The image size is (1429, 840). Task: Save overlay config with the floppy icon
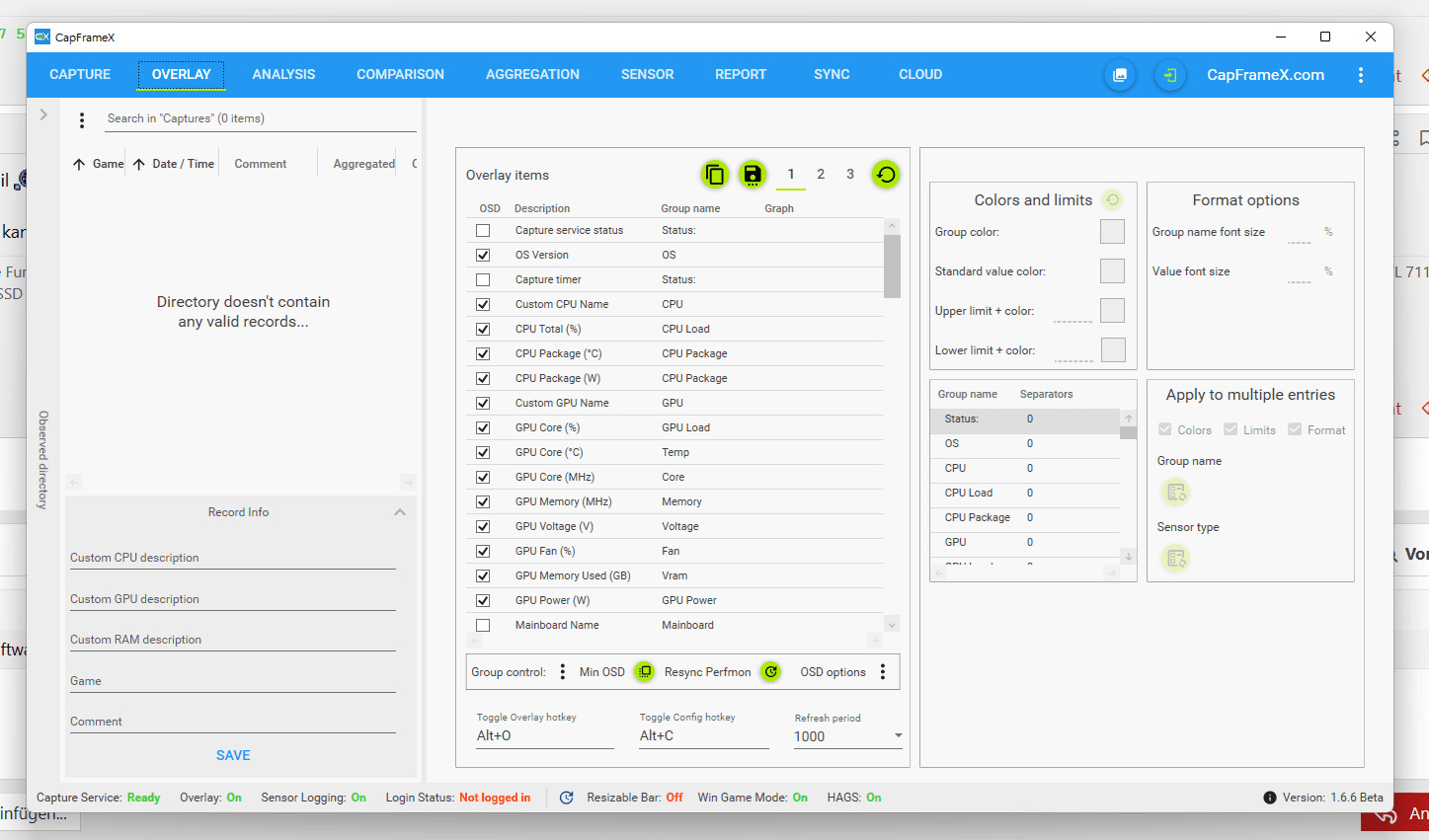tap(753, 175)
